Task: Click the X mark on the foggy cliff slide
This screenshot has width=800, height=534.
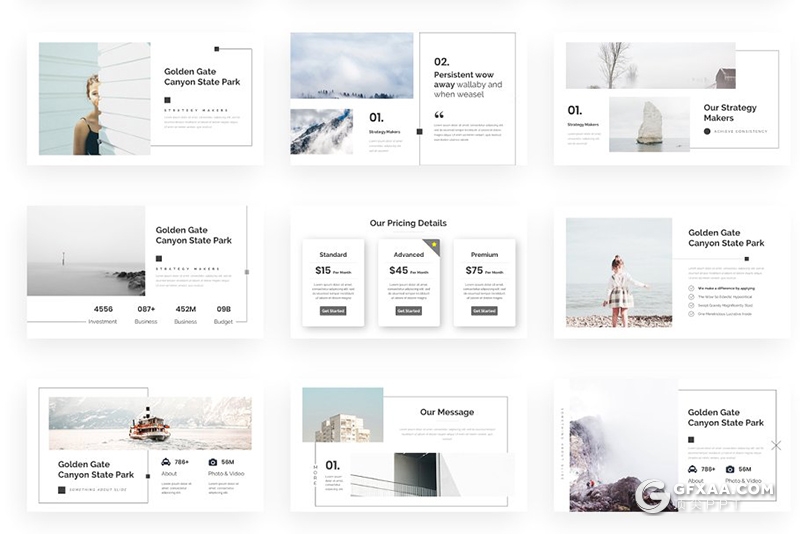Action: [x=776, y=445]
